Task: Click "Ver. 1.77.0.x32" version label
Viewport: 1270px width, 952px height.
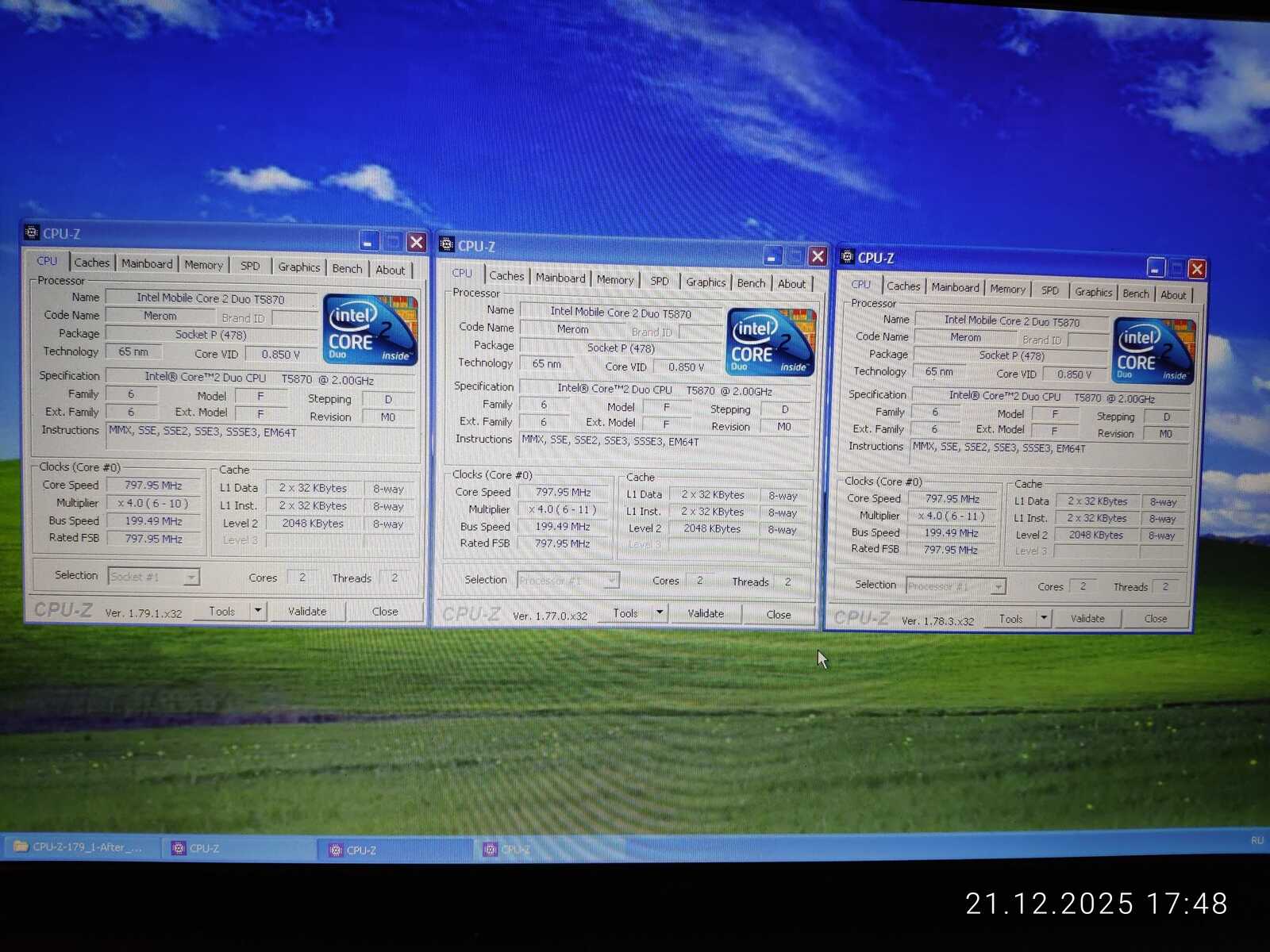Action: pos(550,616)
